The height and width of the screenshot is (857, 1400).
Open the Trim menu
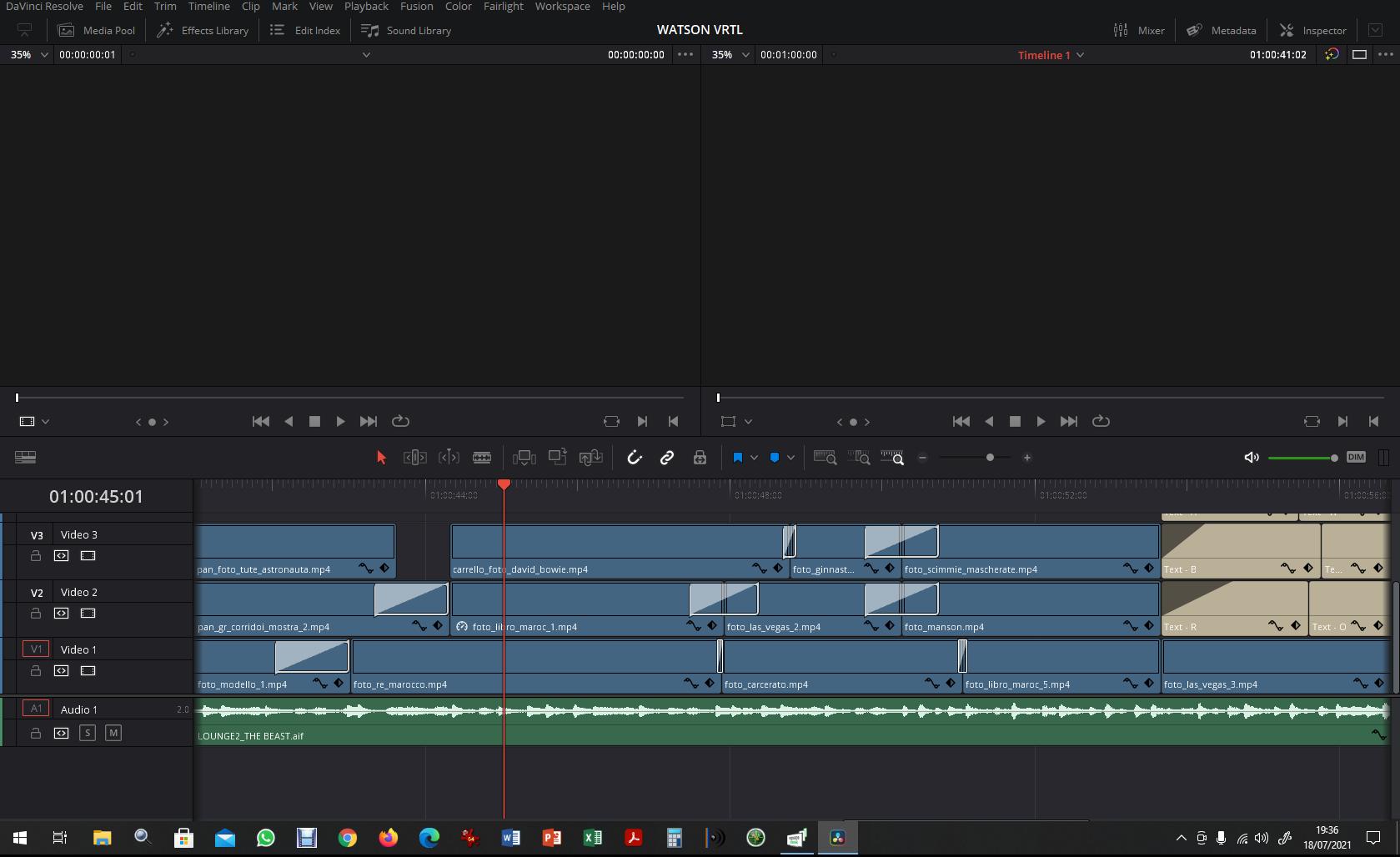[x=165, y=7]
